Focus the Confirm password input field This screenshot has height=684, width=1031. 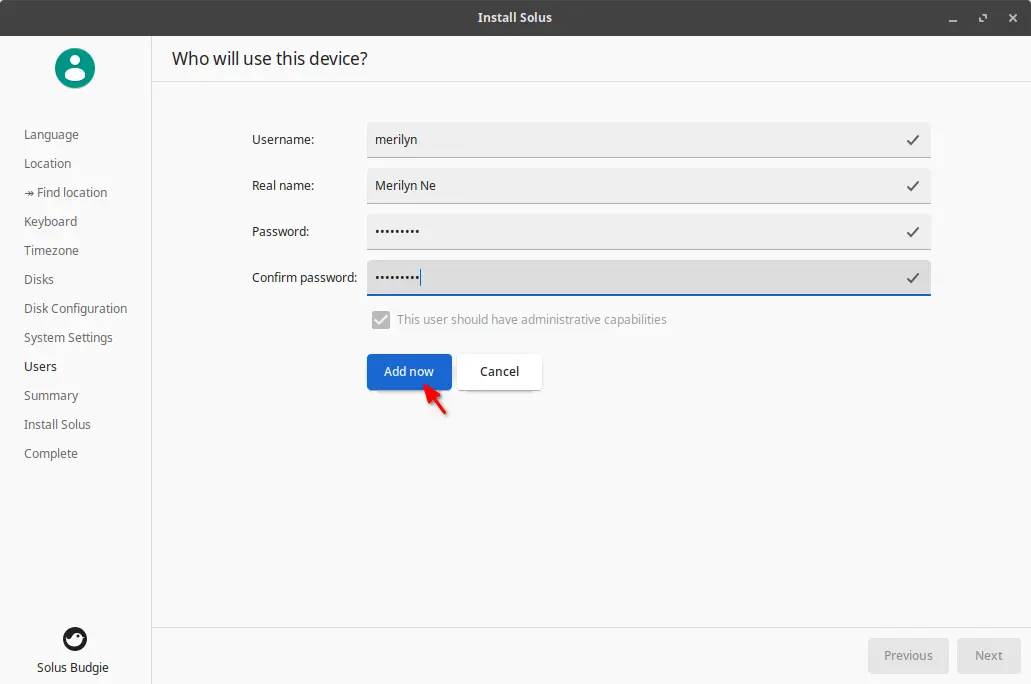point(648,278)
